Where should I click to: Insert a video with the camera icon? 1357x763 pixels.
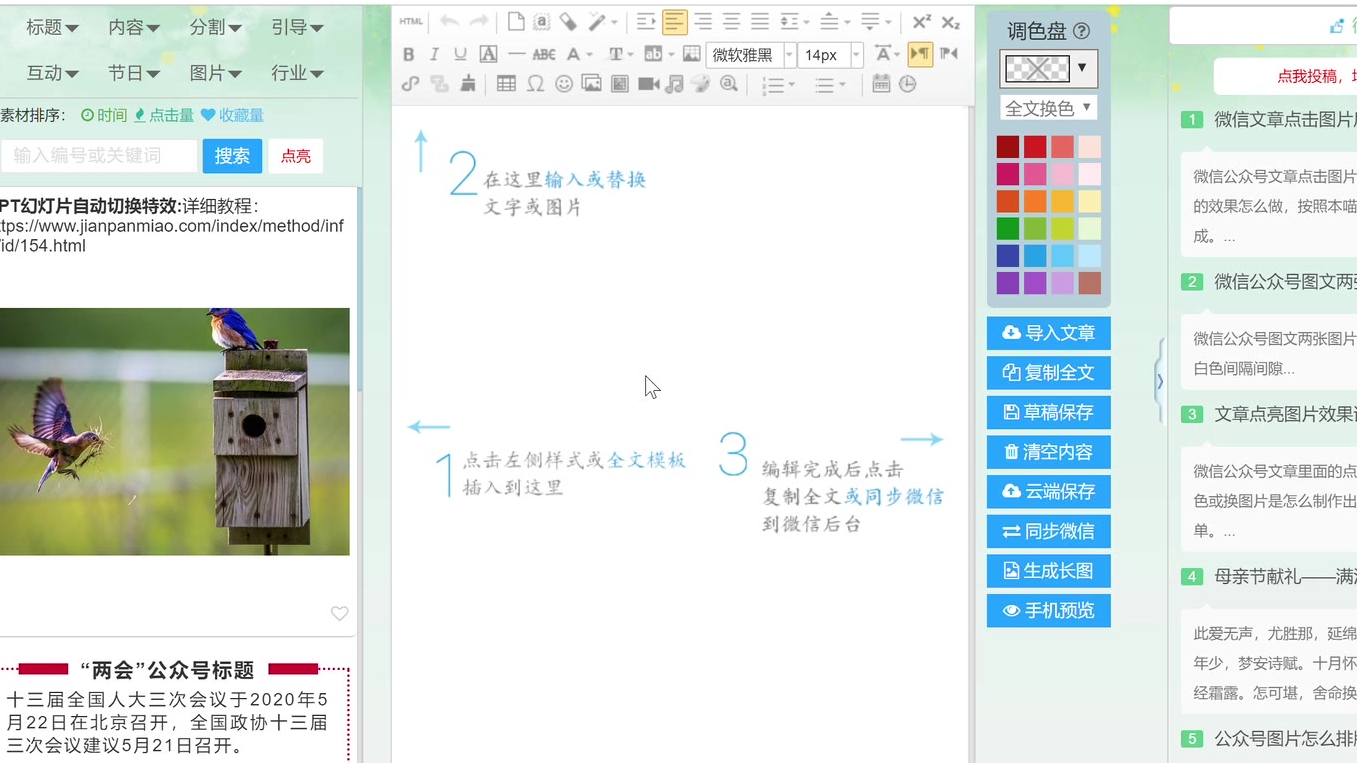(x=648, y=84)
